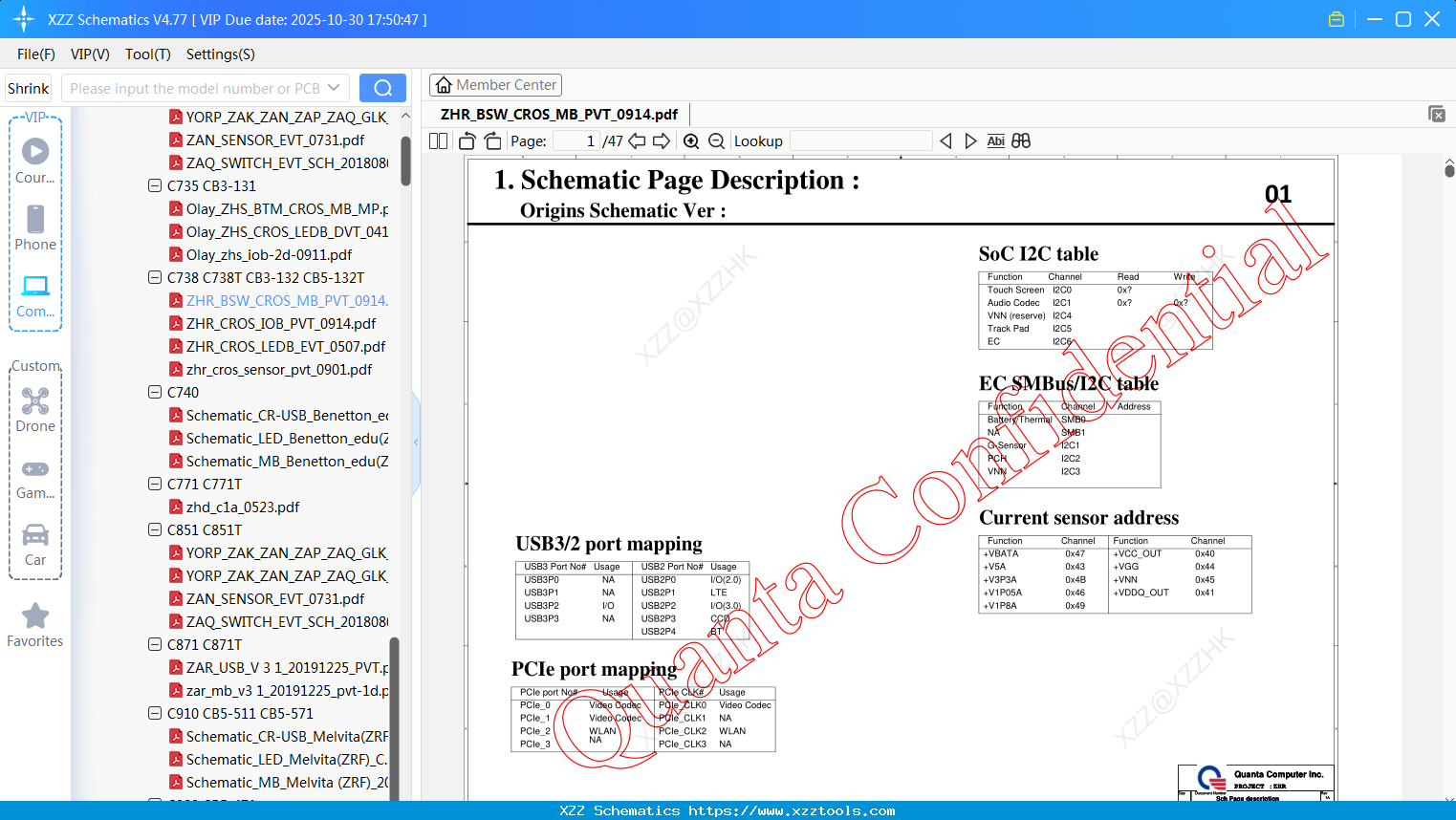Click the xzztools.com link in status bar
This screenshot has height=820, width=1456.
pos(792,810)
